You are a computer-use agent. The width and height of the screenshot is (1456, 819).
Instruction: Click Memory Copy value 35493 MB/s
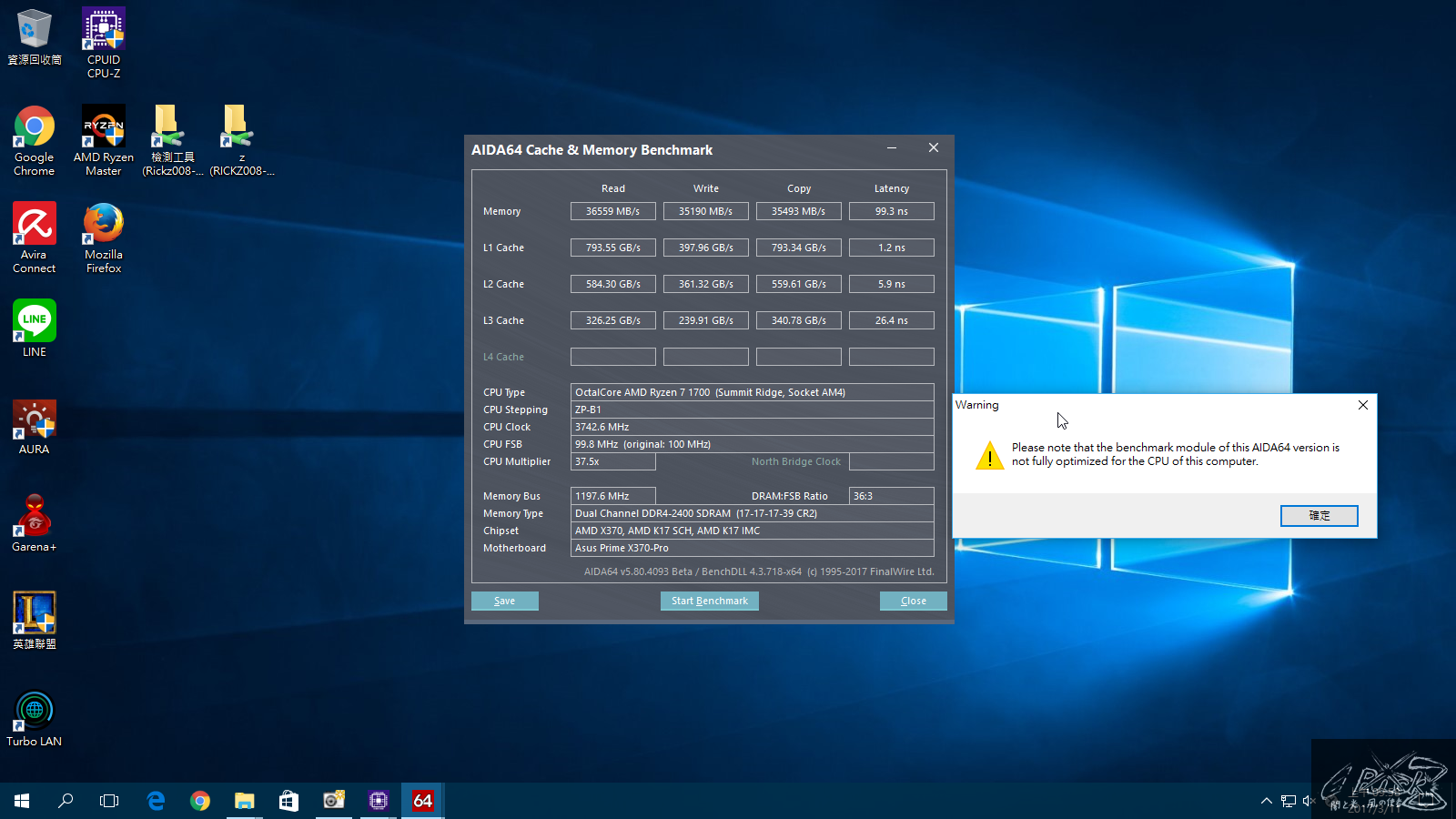click(x=799, y=211)
